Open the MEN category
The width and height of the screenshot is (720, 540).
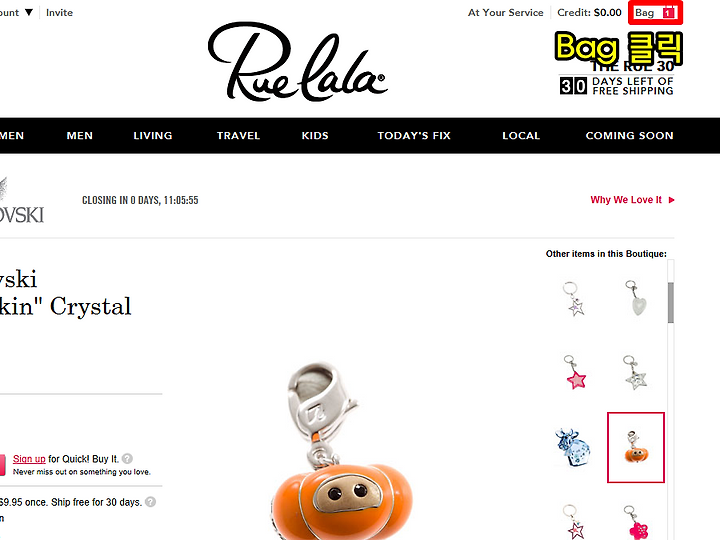(79, 135)
